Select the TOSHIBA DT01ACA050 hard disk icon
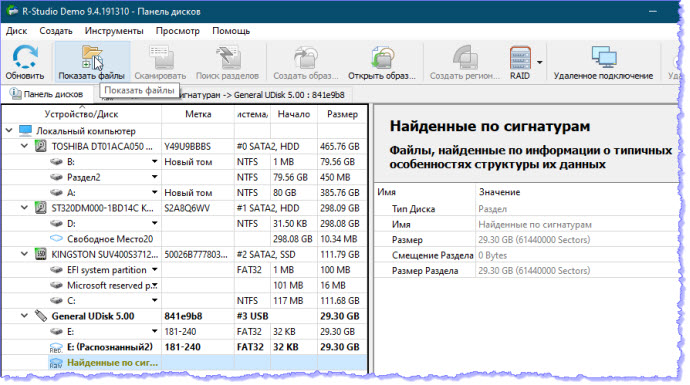The image size is (690, 385). pos(40,146)
